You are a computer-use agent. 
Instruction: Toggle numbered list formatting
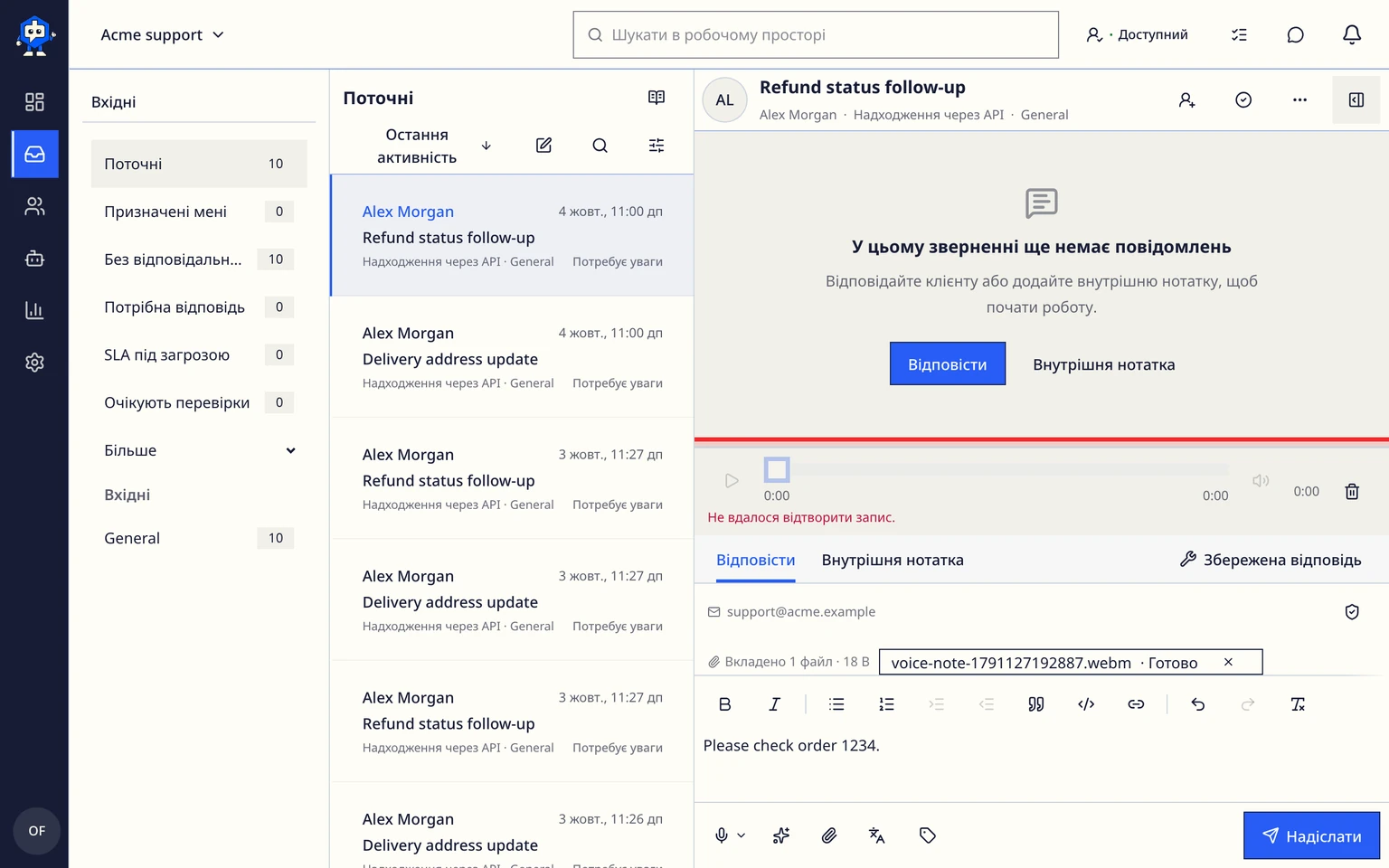coord(886,704)
